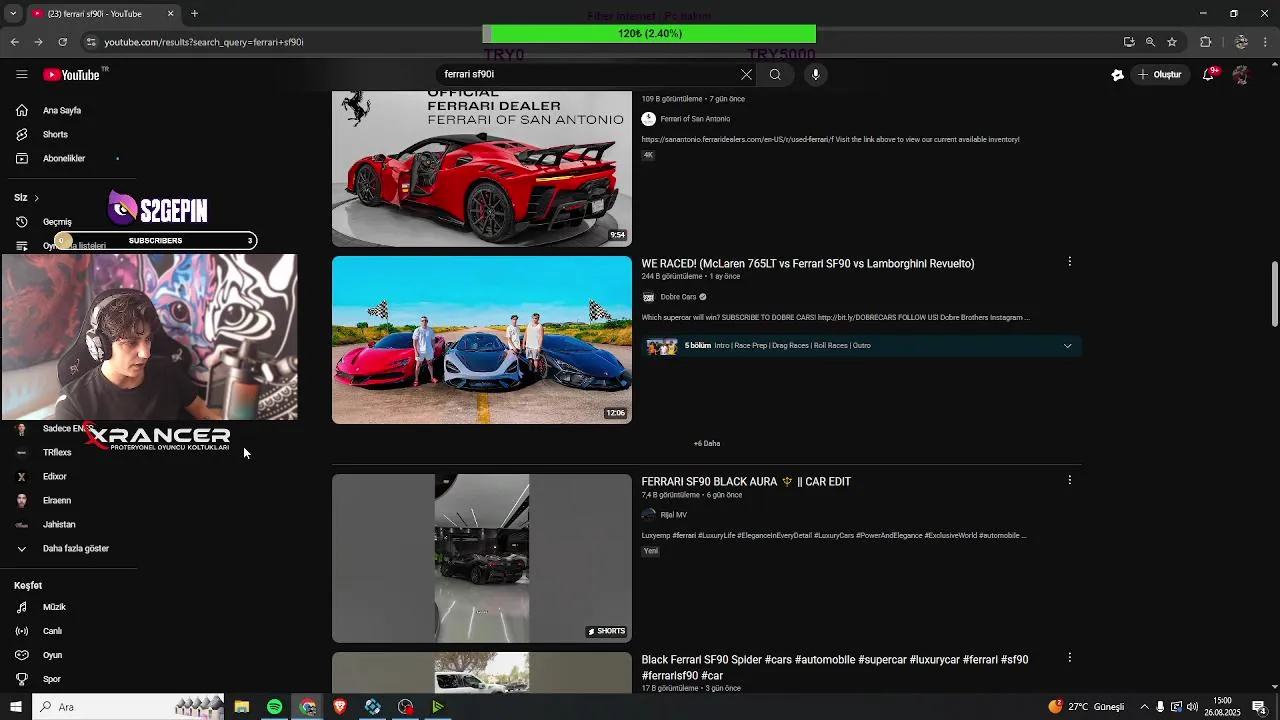This screenshot has height=720, width=1280.
Task: Play the FERRARI SF90 BLACK AURA Shorts thumbnail
Action: (482, 558)
